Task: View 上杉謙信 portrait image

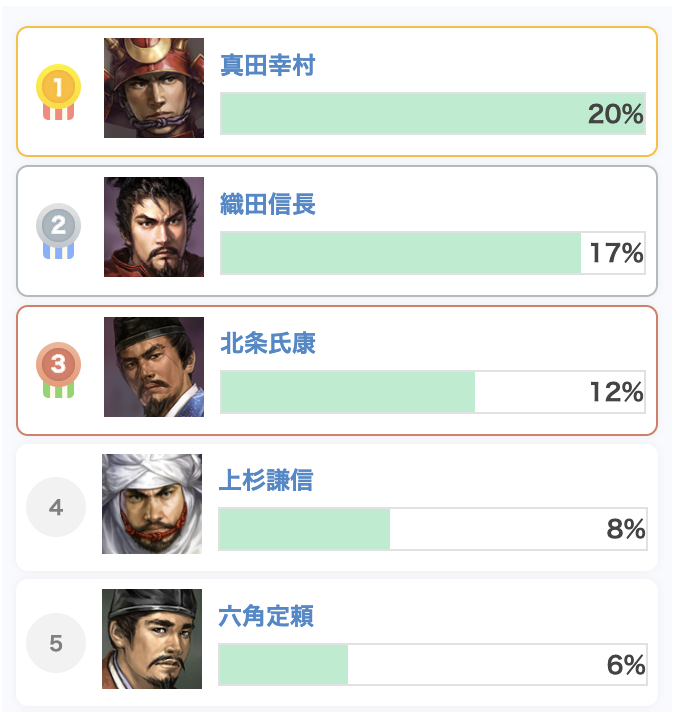Action: pyautogui.click(x=152, y=504)
